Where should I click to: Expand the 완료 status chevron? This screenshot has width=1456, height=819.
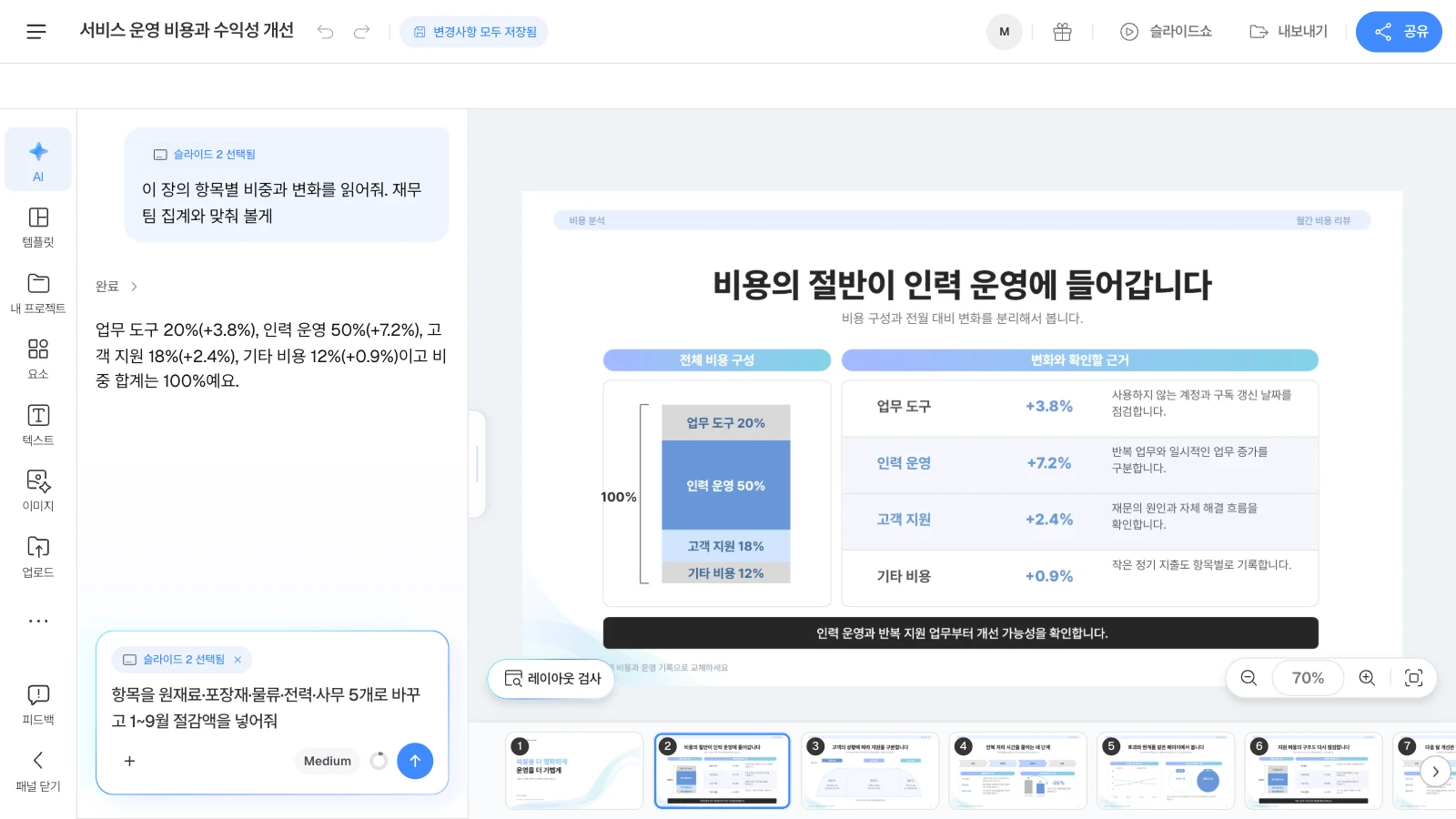pyautogui.click(x=134, y=287)
